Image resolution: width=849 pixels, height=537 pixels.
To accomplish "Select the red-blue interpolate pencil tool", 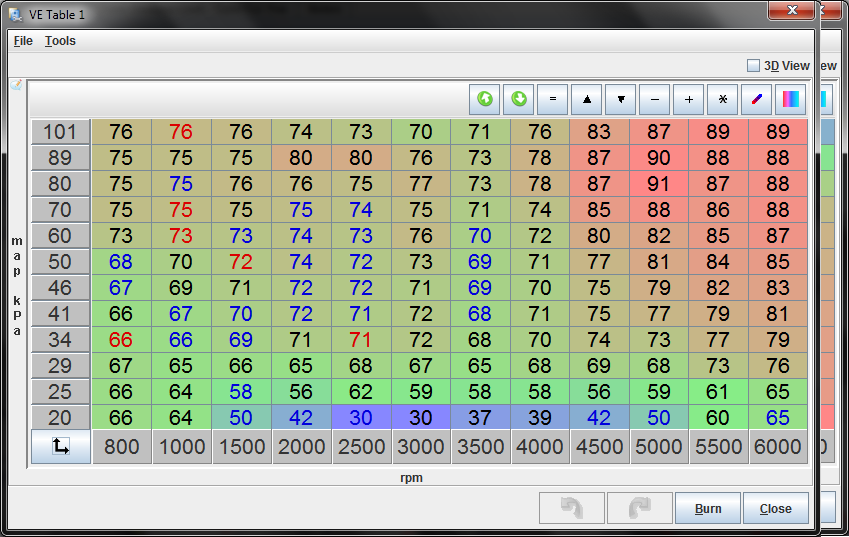I will [x=756, y=99].
